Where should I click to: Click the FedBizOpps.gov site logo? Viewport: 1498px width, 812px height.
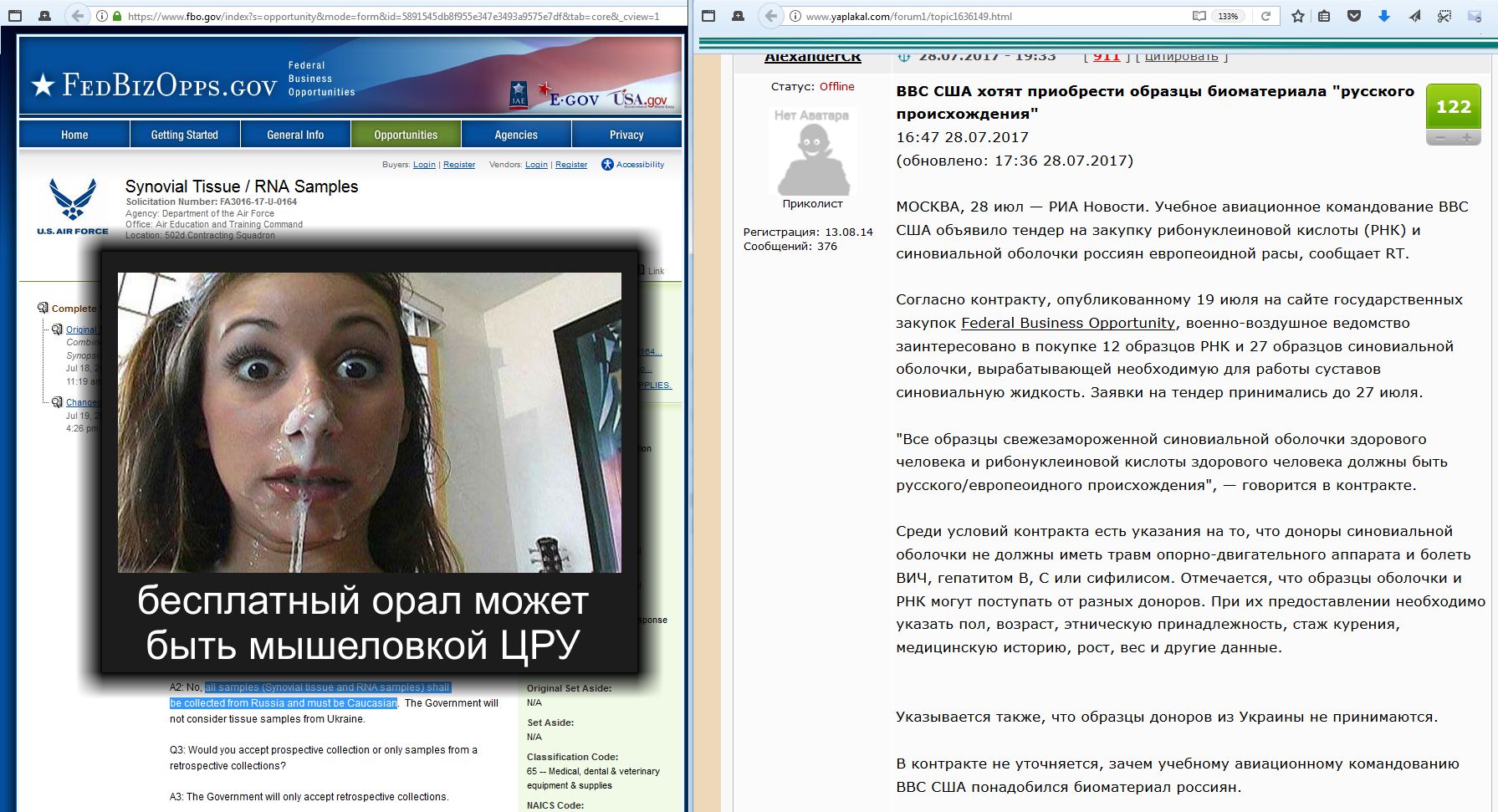click(x=153, y=84)
